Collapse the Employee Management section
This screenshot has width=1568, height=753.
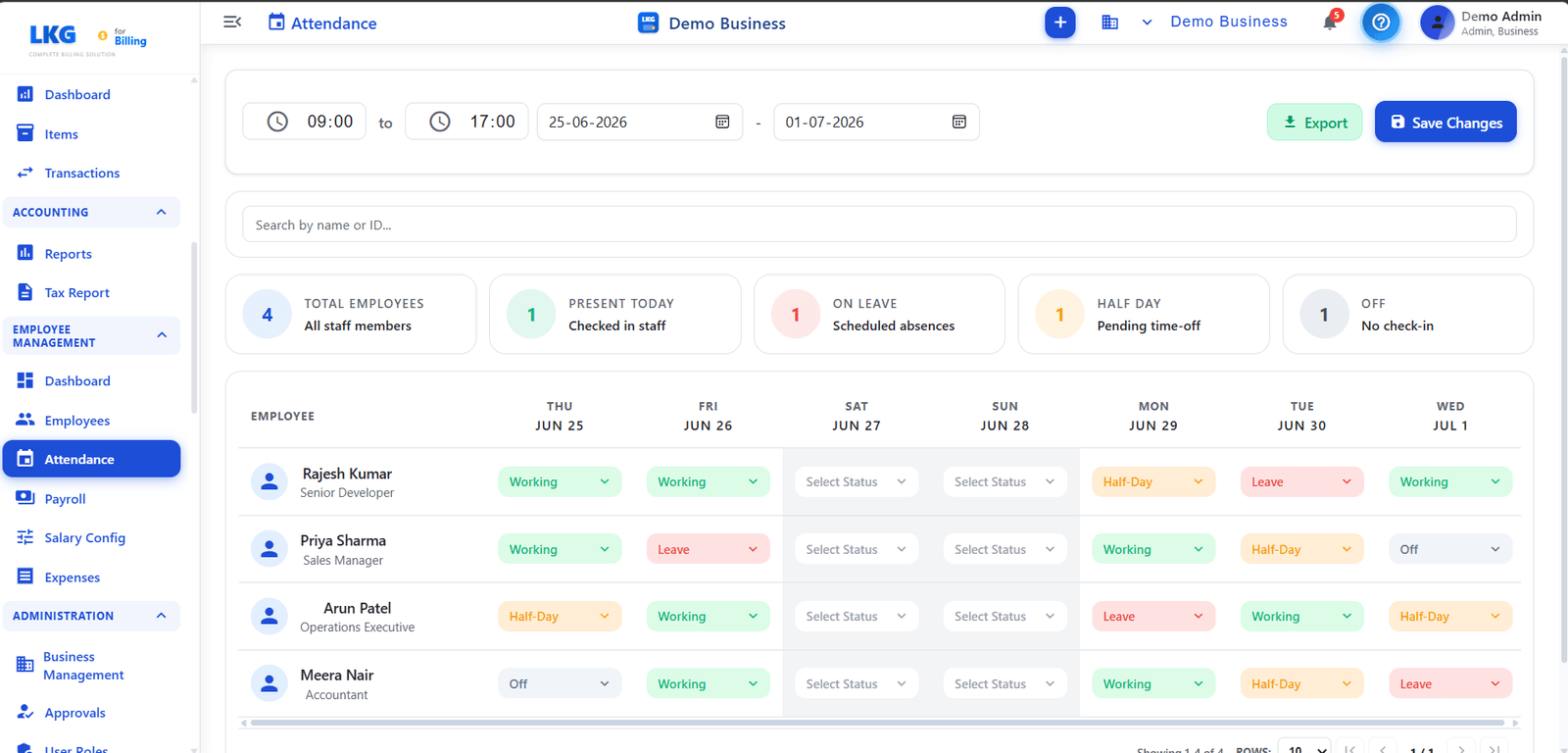pos(162,335)
